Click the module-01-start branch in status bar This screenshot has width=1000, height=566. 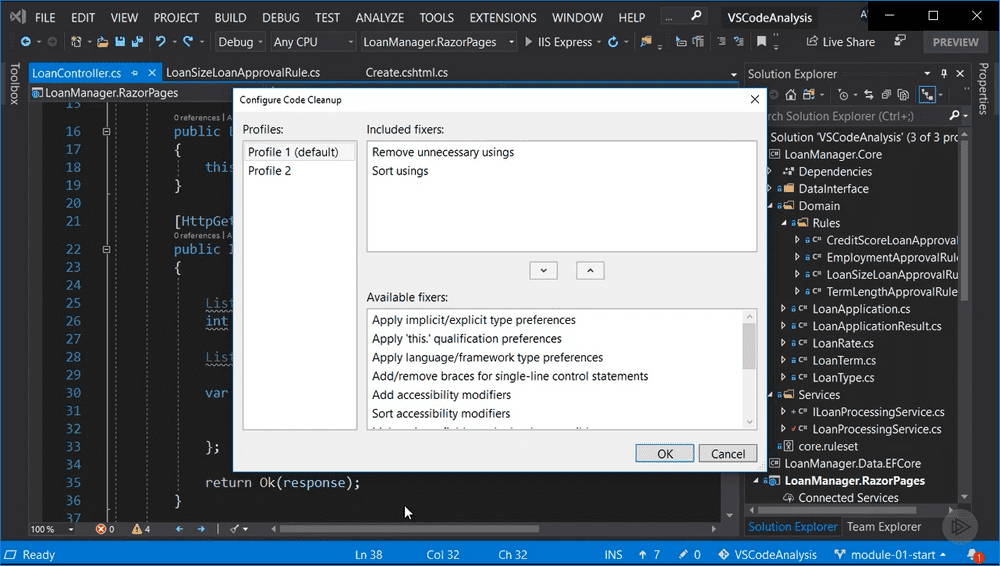[x=892, y=555]
